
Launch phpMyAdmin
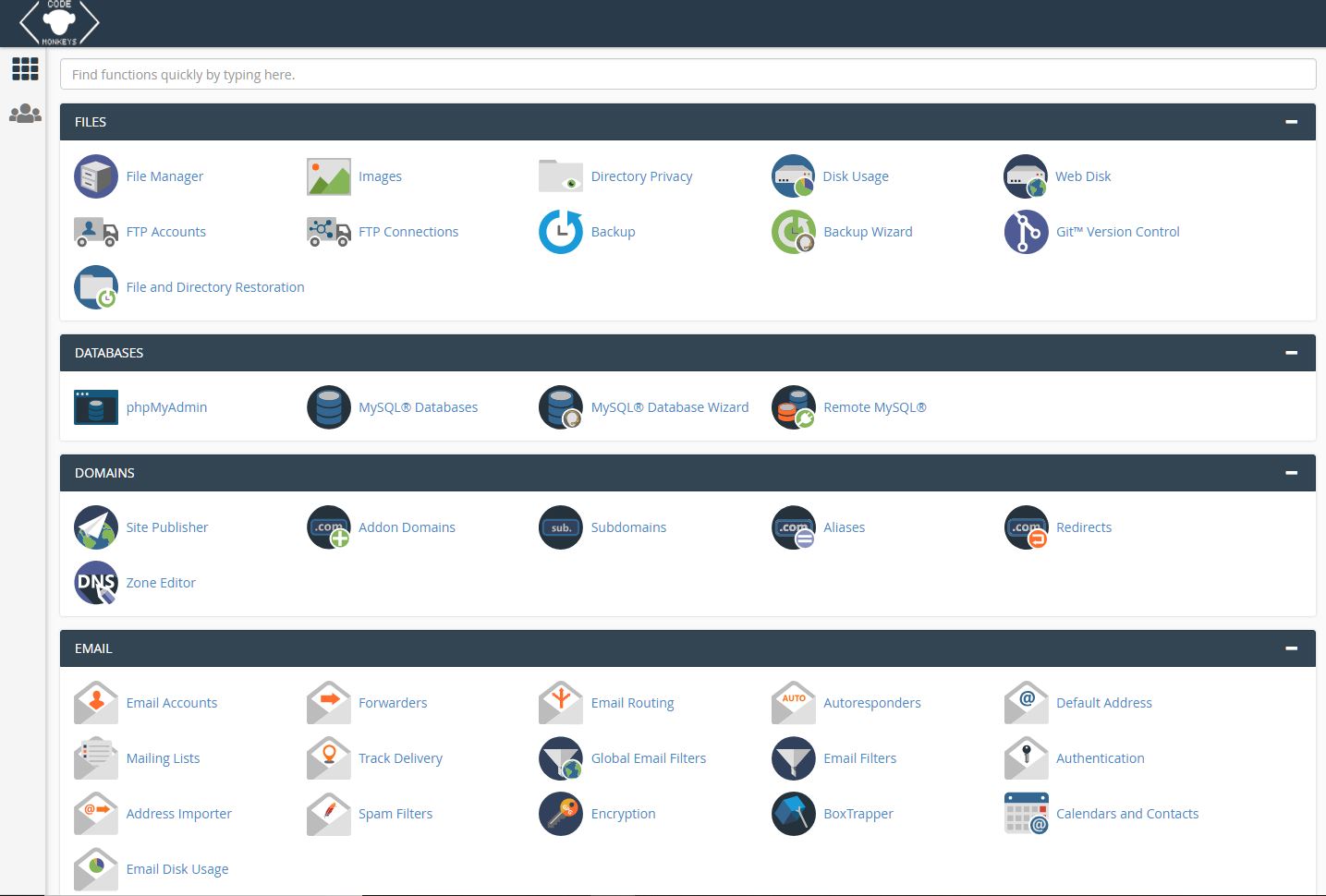166,406
